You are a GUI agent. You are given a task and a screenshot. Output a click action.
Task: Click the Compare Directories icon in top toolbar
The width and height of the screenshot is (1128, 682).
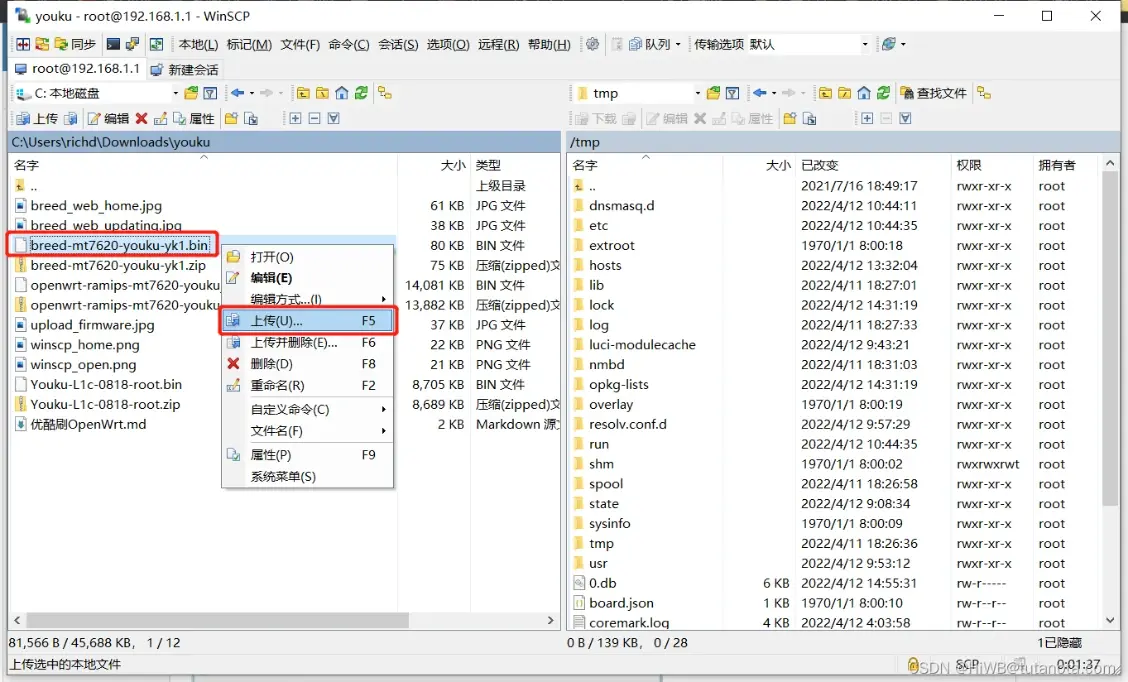(x=23, y=45)
